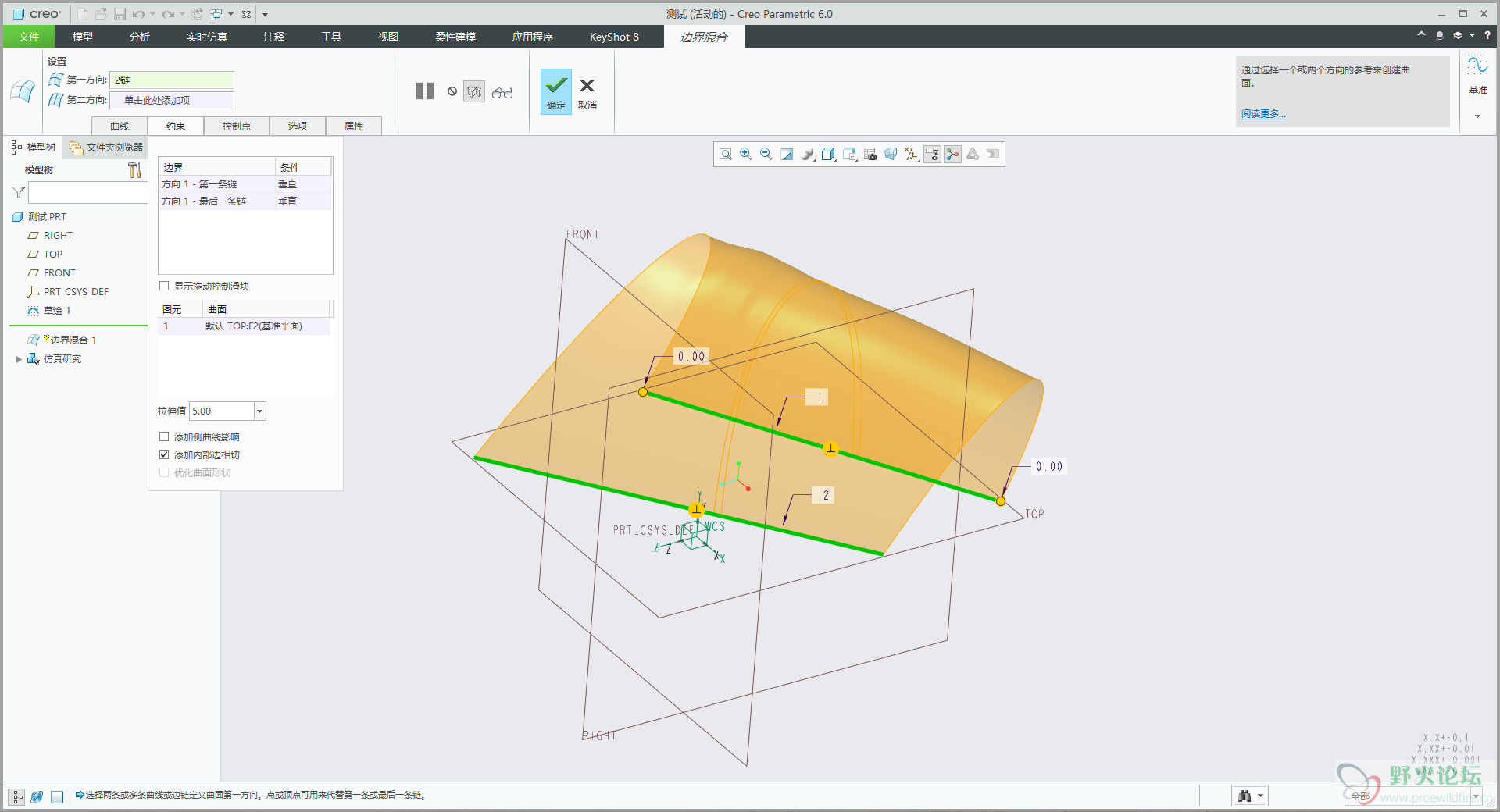The image size is (1500, 812).
Task: Click the simulation display triangle icon
Action: (973, 155)
